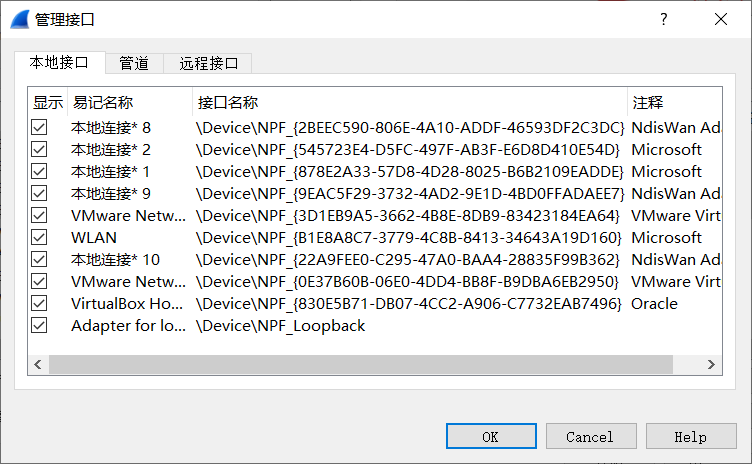Image resolution: width=752 pixels, height=464 pixels.
Task: Select device name starting {B1E8A8C7-3779
Action: pos(409,238)
